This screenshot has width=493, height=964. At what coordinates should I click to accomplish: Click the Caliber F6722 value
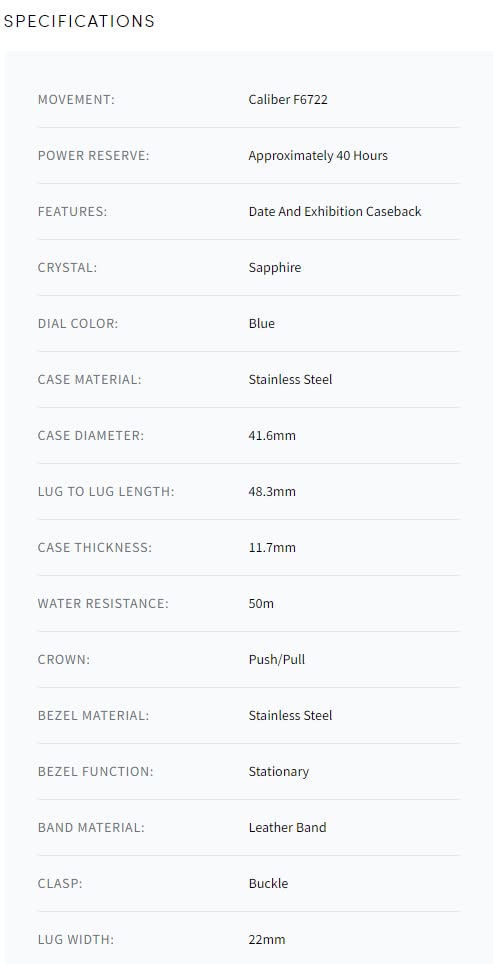[x=288, y=100]
